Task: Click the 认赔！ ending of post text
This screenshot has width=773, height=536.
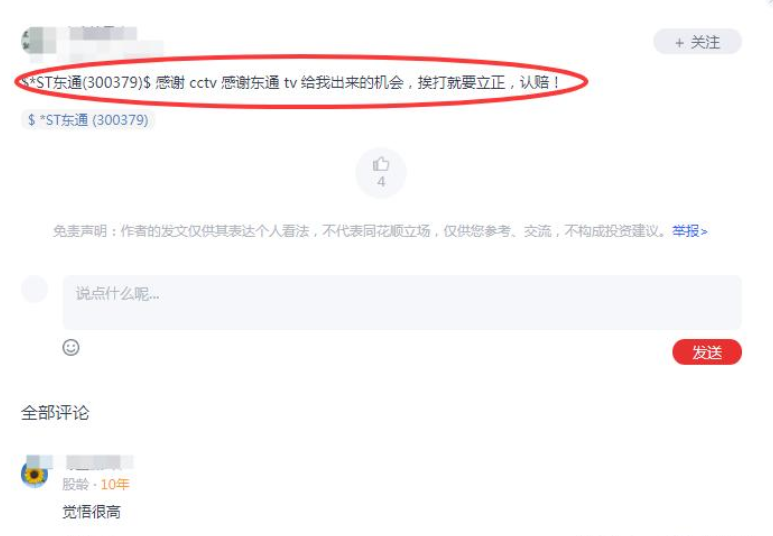Action: point(540,82)
